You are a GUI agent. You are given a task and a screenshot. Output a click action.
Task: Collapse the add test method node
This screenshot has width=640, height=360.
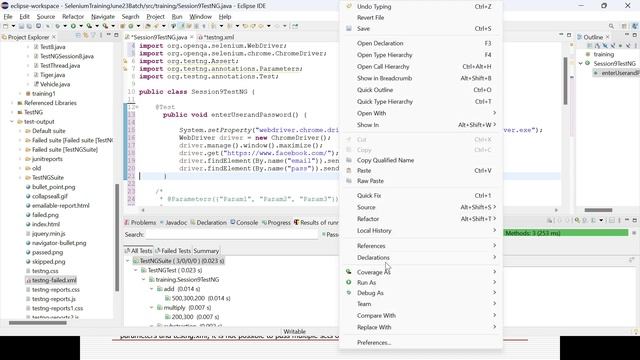(151, 289)
